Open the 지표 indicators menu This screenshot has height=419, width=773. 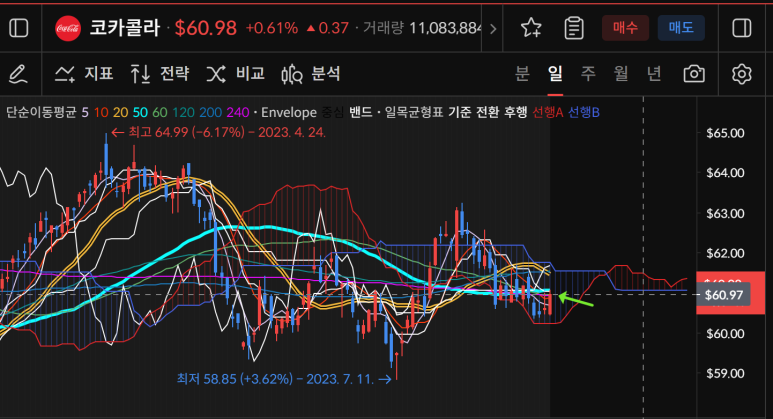[84, 74]
